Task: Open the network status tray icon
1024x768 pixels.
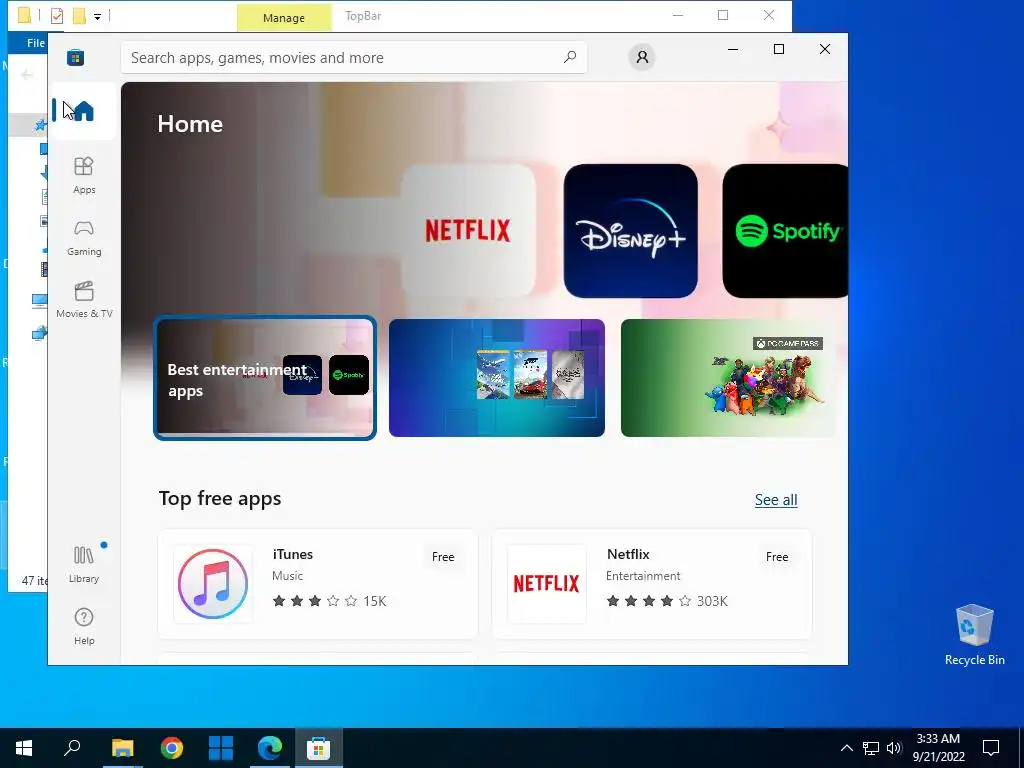Action: (x=871, y=748)
